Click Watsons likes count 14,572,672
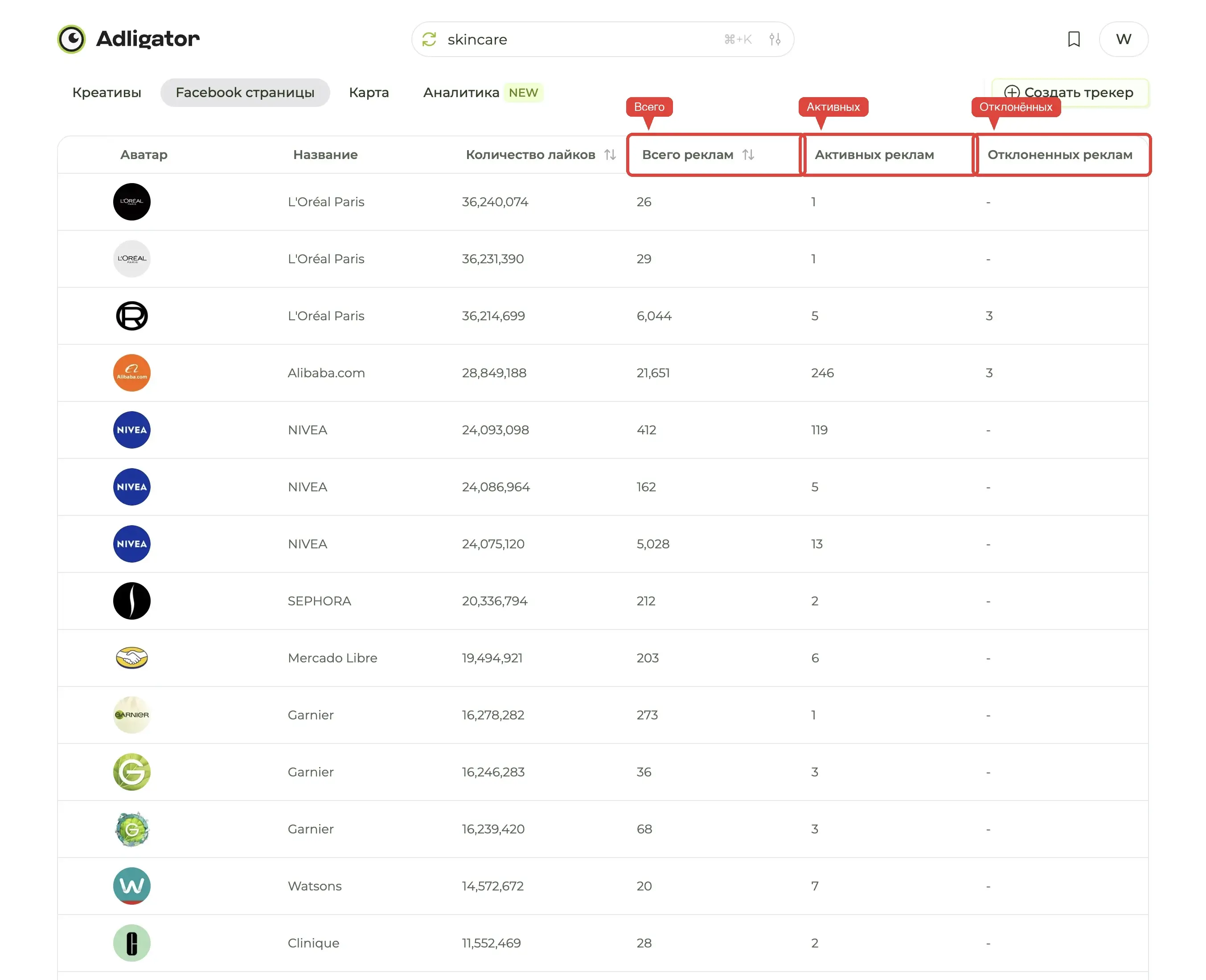This screenshot has height=980, width=1206. pos(493,886)
